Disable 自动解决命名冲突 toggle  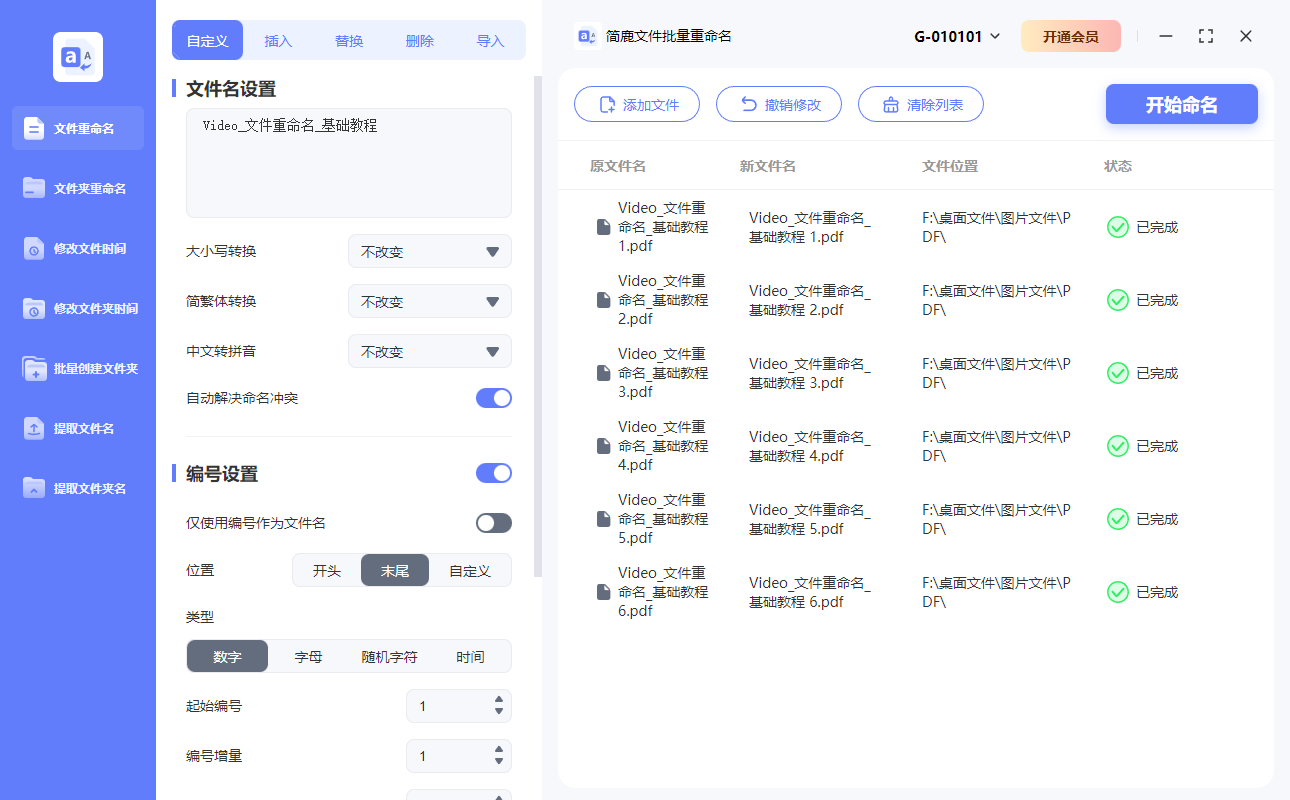pyautogui.click(x=493, y=397)
